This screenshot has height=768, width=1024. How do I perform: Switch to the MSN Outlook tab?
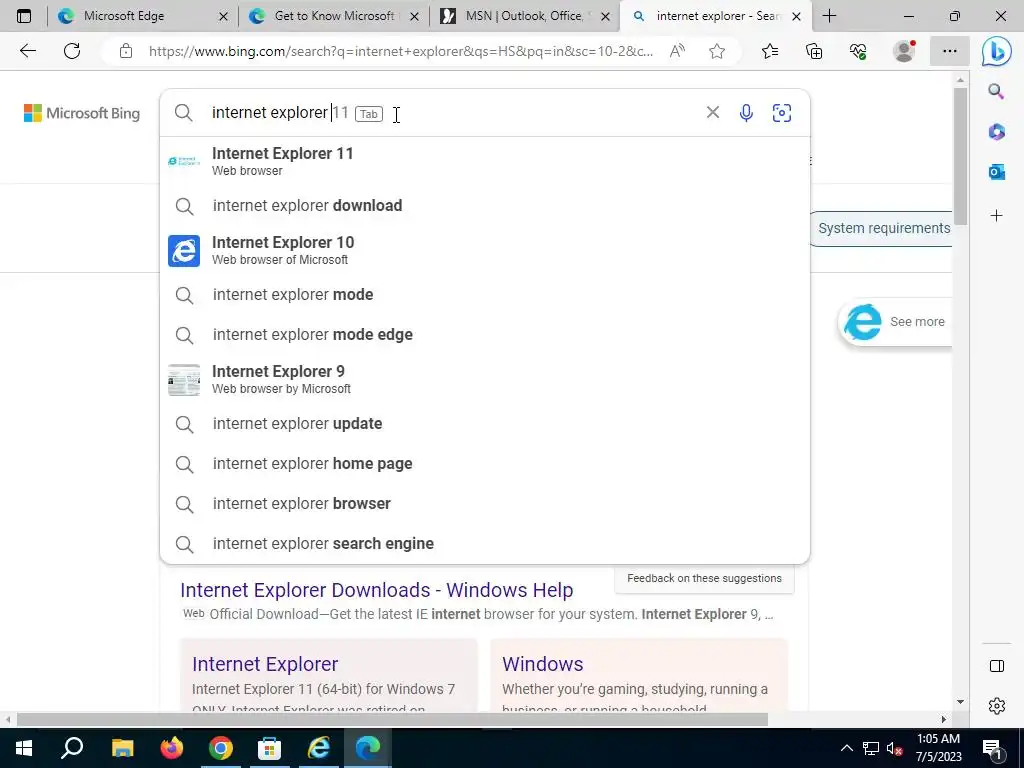524,16
